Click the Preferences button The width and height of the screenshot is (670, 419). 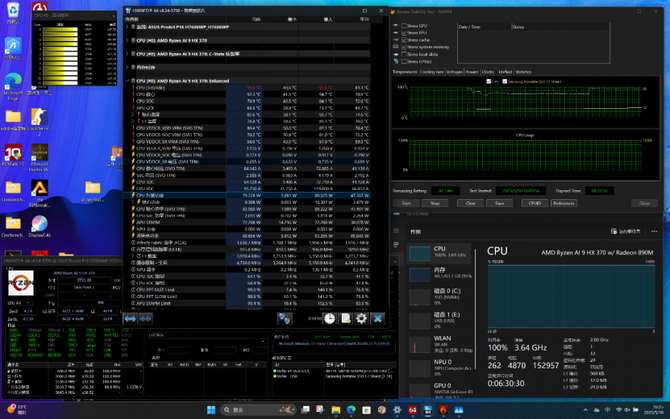564,203
